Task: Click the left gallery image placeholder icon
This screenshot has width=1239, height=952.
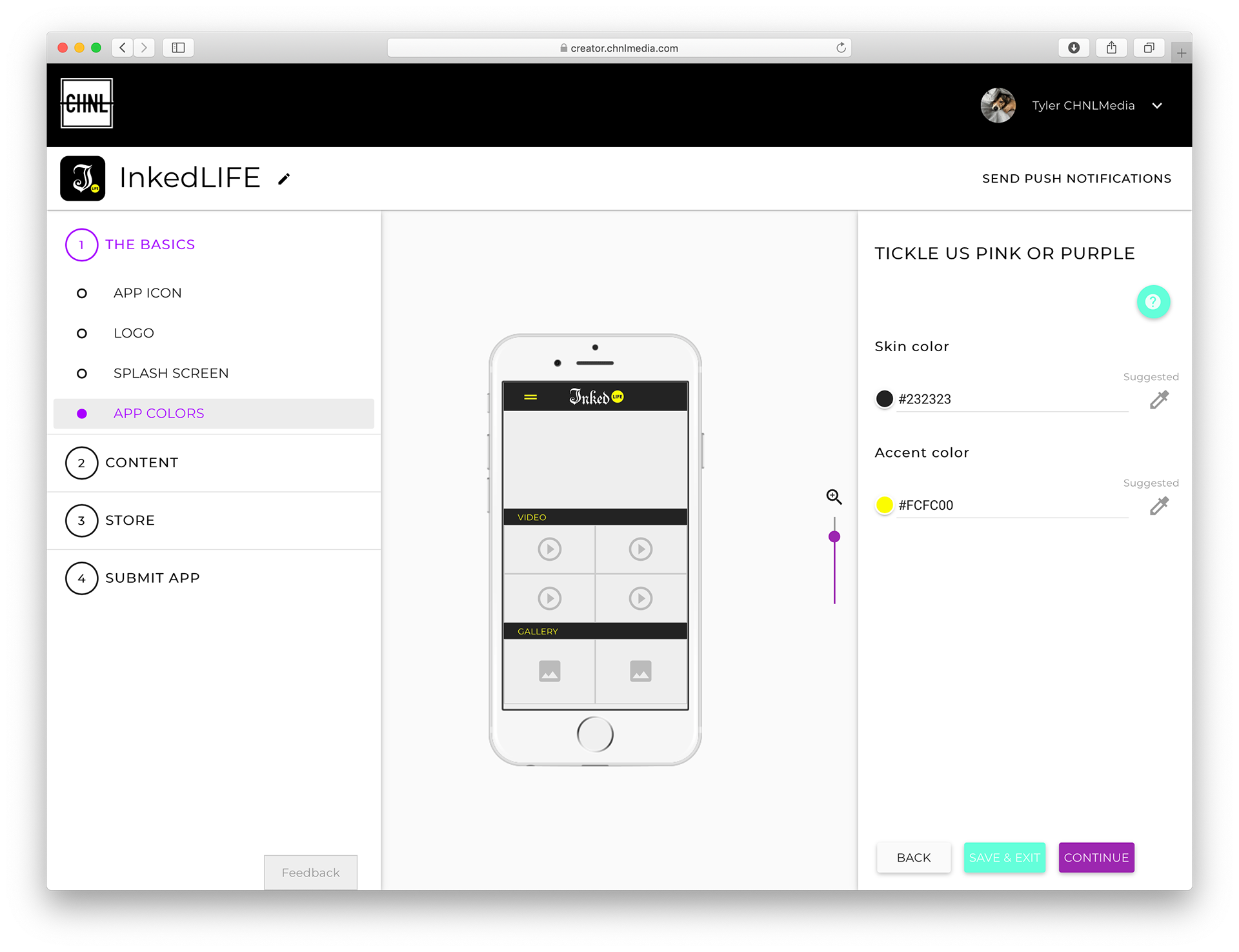Action: pyautogui.click(x=550, y=671)
